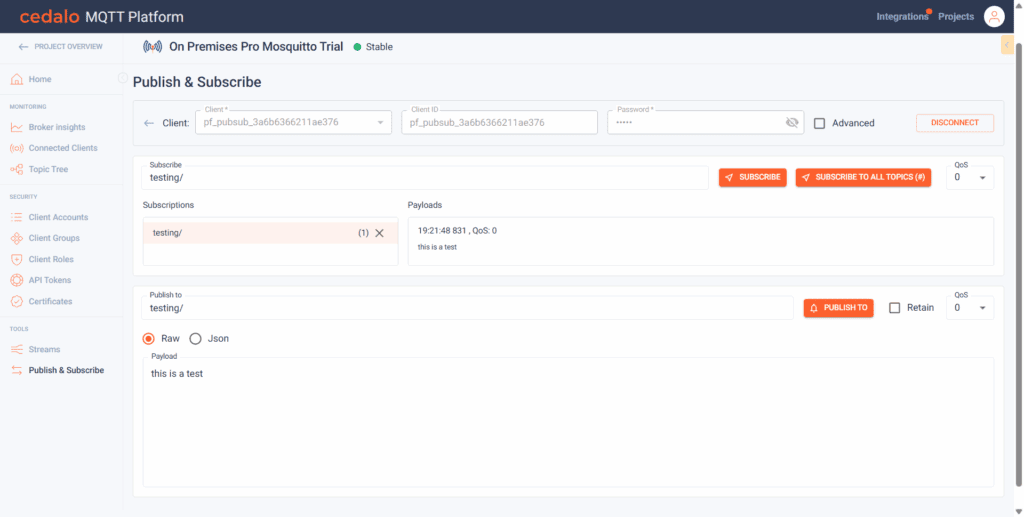This screenshot has width=1024, height=517.
Task: Enable the Advanced checkbox
Action: point(820,123)
